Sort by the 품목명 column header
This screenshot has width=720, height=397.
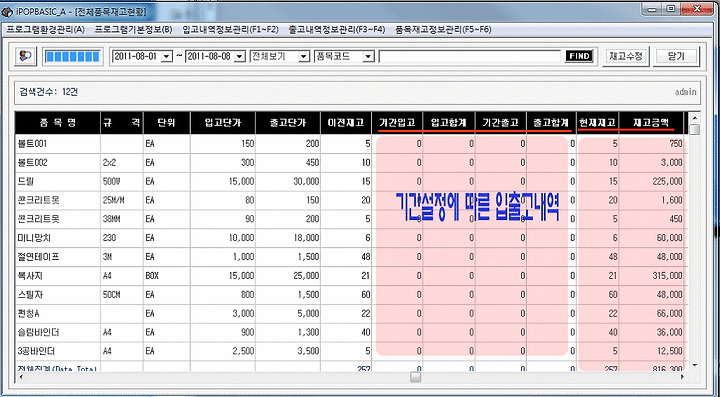coord(57,123)
